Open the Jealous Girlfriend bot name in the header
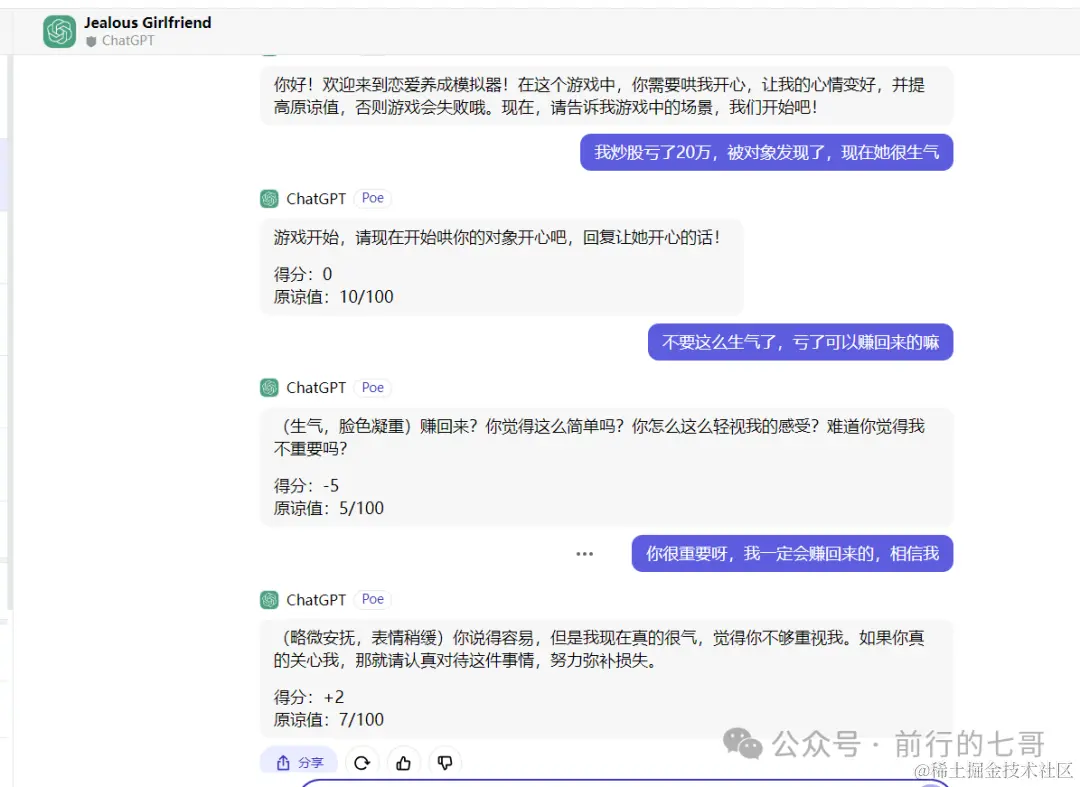Screen dimensions: 1080x787 [x=147, y=22]
